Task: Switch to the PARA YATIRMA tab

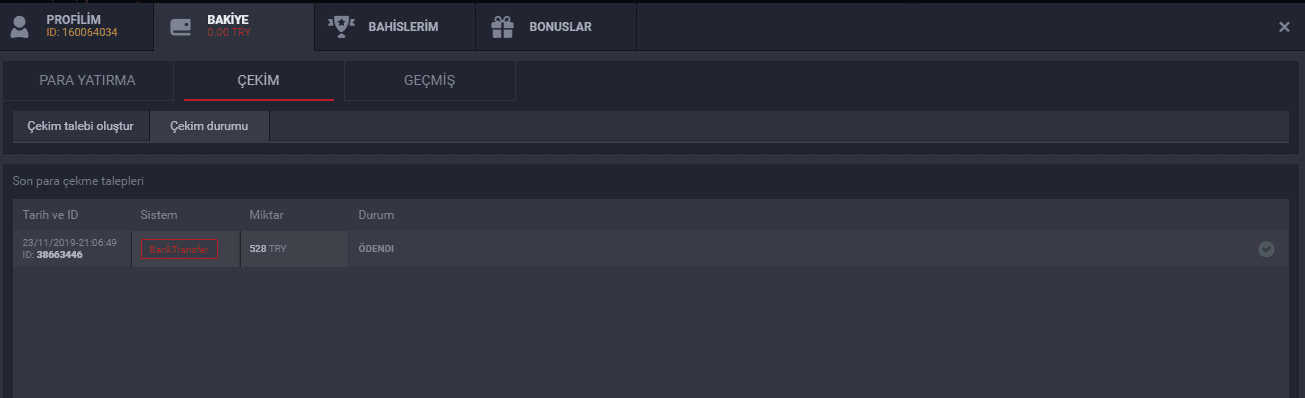Action: pos(87,81)
